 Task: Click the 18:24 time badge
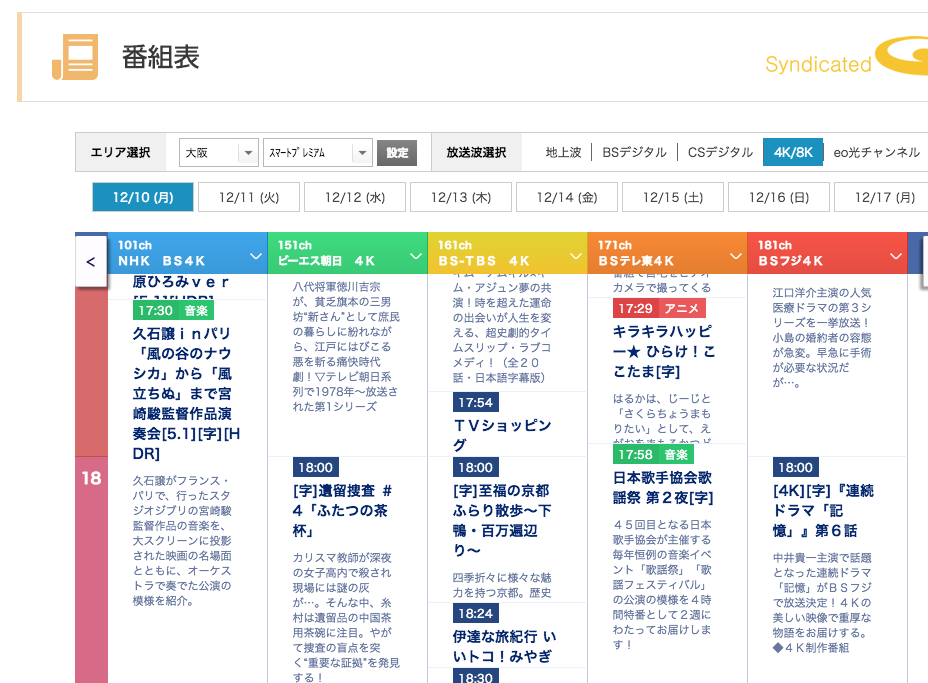476,613
